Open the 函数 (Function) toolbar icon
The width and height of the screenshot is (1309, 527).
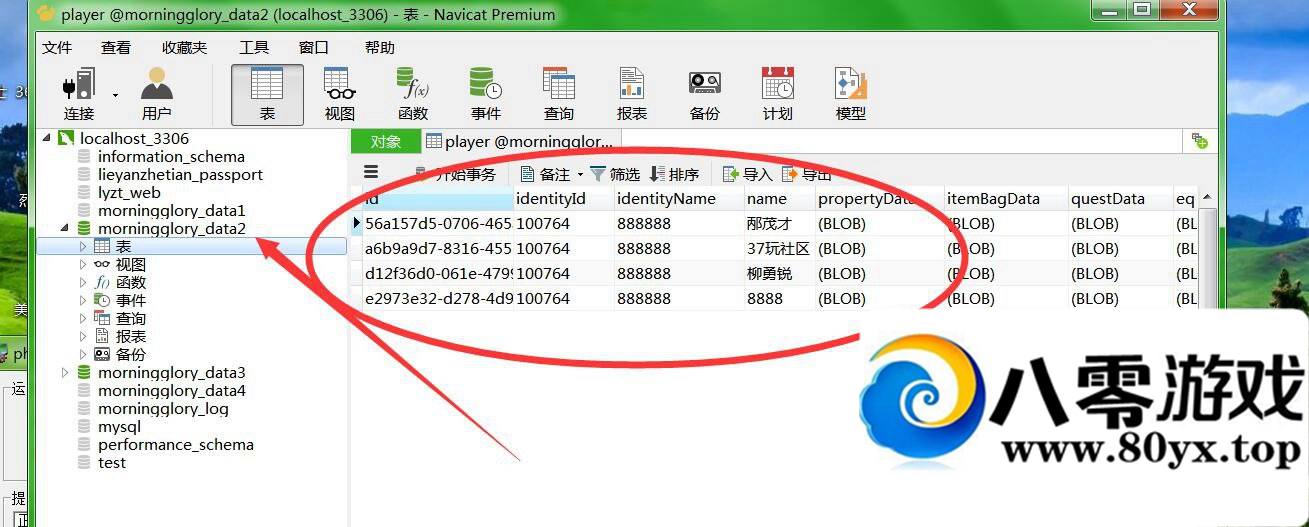pos(413,94)
